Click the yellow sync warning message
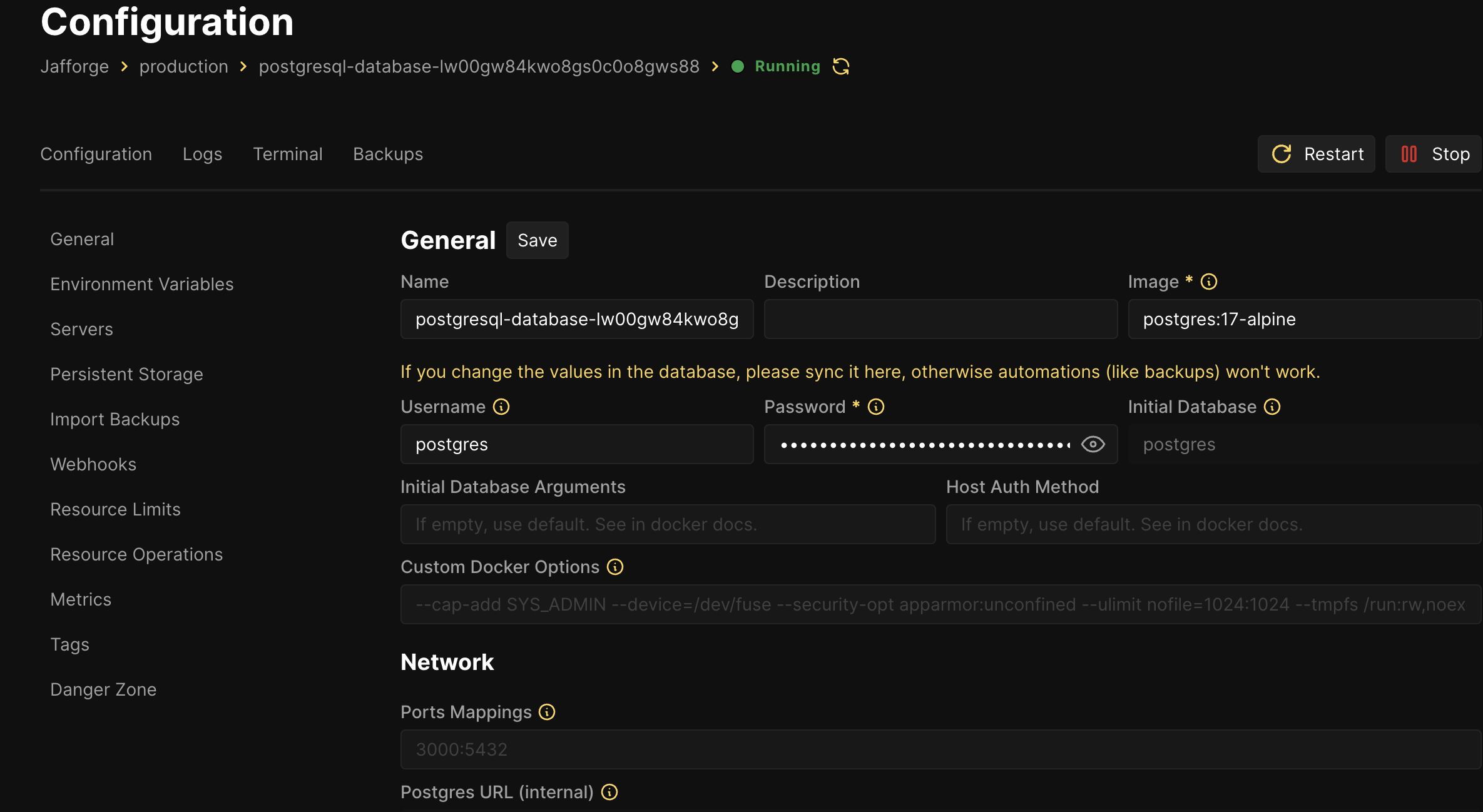This screenshot has width=1483, height=812. [x=860, y=372]
